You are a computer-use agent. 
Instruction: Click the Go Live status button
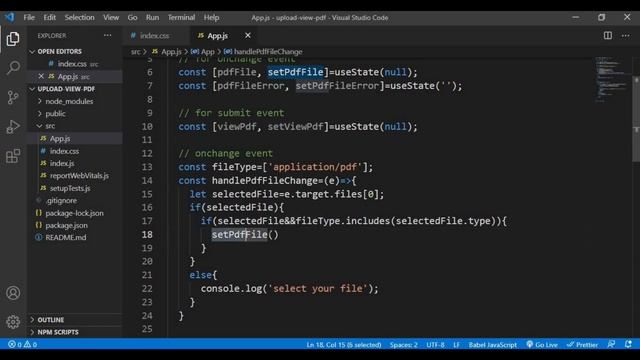(x=542, y=344)
